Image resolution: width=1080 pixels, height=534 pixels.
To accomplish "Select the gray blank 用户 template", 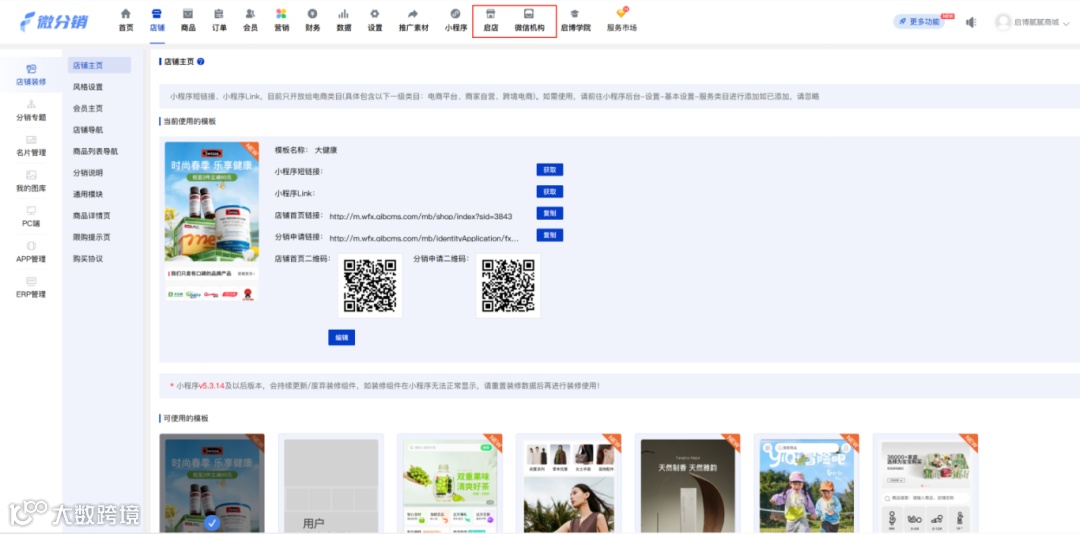I will coord(331,484).
